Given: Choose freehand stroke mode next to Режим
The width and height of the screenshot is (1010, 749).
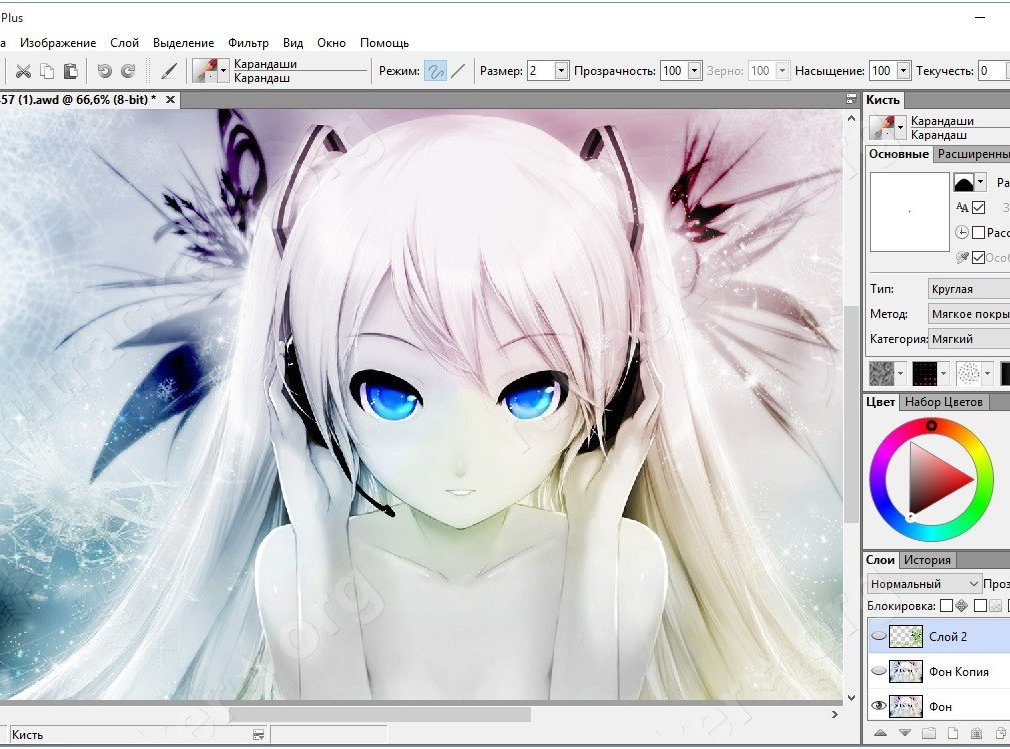Looking at the screenshot, I should 435,71.
